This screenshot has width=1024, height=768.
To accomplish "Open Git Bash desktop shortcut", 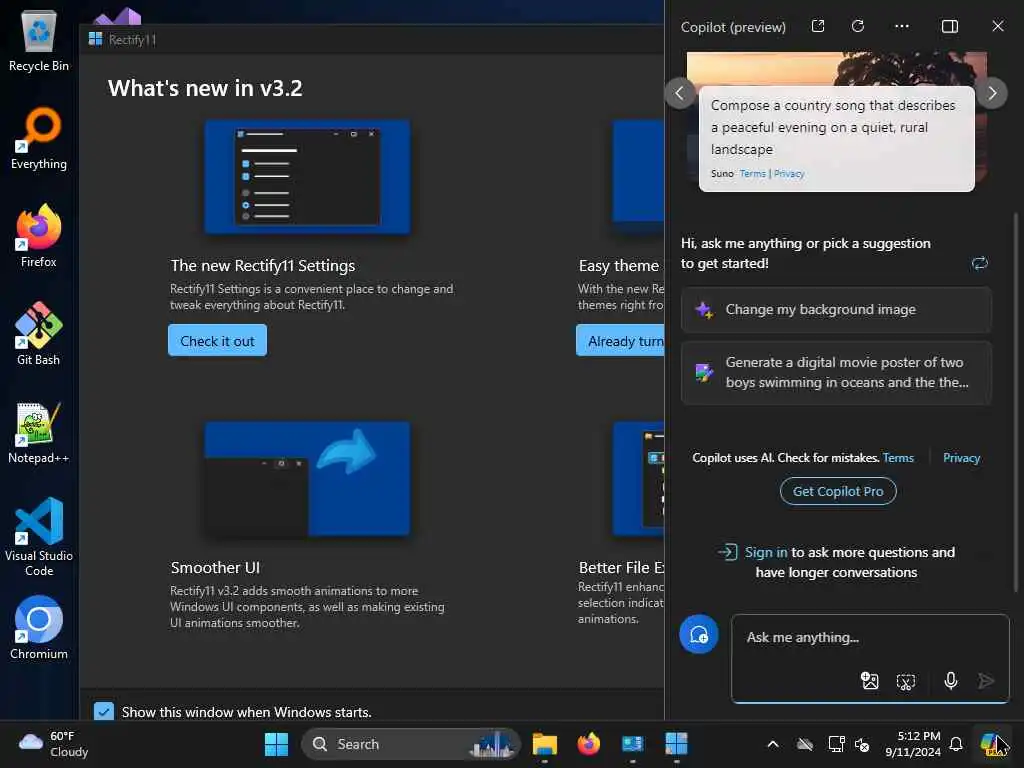I will point(39,334).
